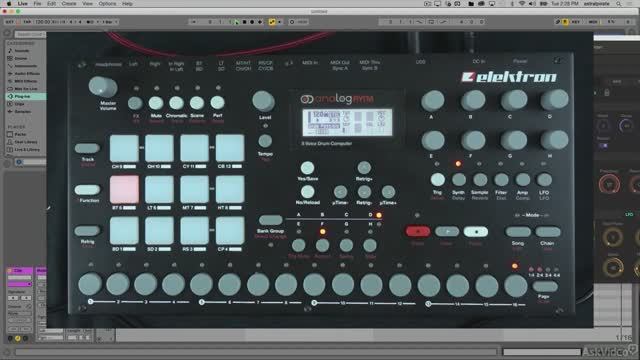Screen dimensions: 640x360
Task: Toggle the EXT sync switch
Action: click(x=9, y=22)
